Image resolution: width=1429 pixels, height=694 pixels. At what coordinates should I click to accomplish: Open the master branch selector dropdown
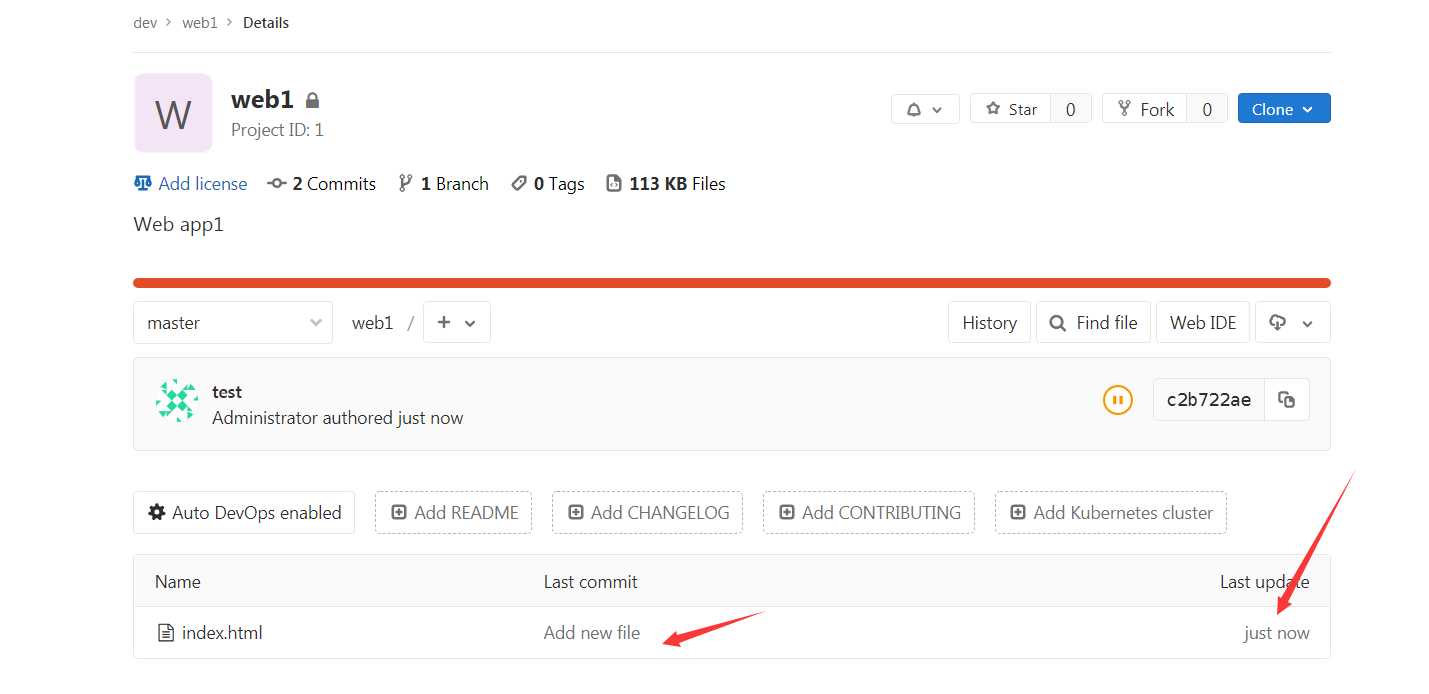(x=233, y=322)
